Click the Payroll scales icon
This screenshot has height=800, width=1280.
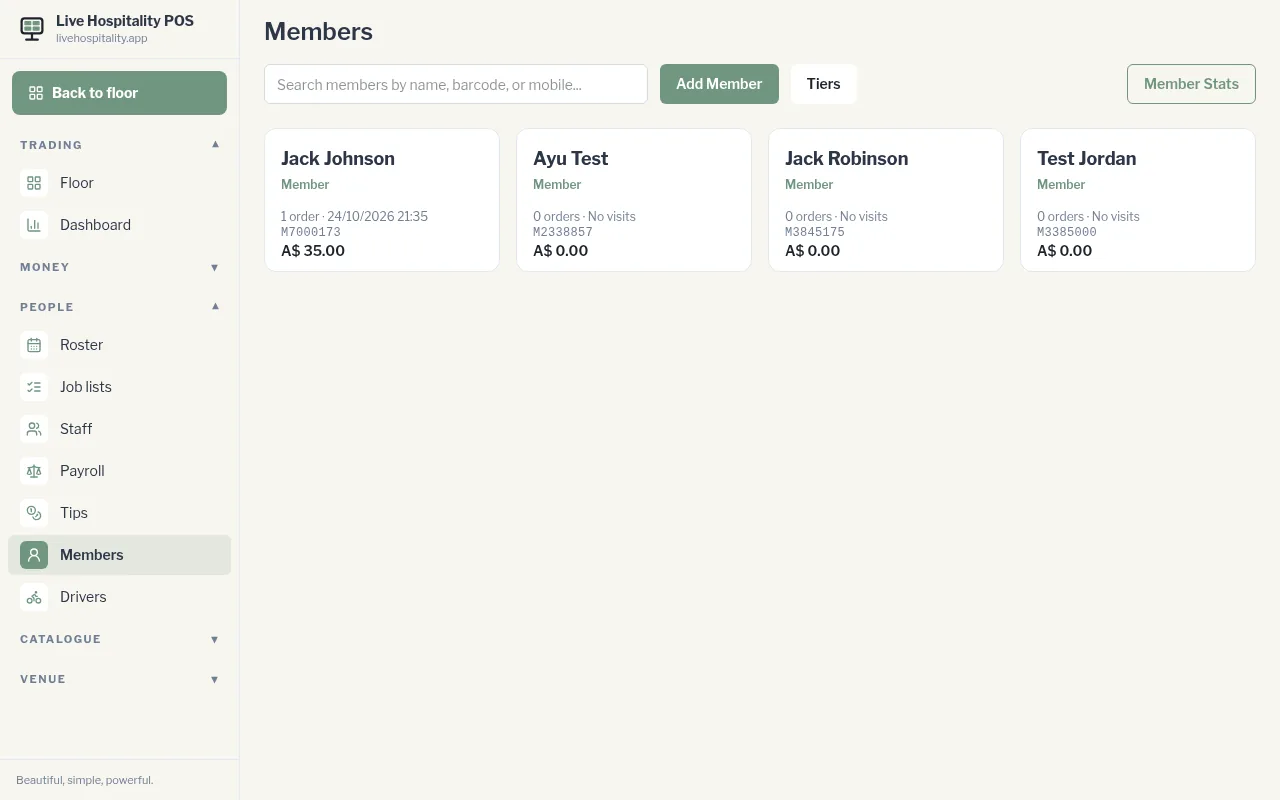click(x=34, y=471)
